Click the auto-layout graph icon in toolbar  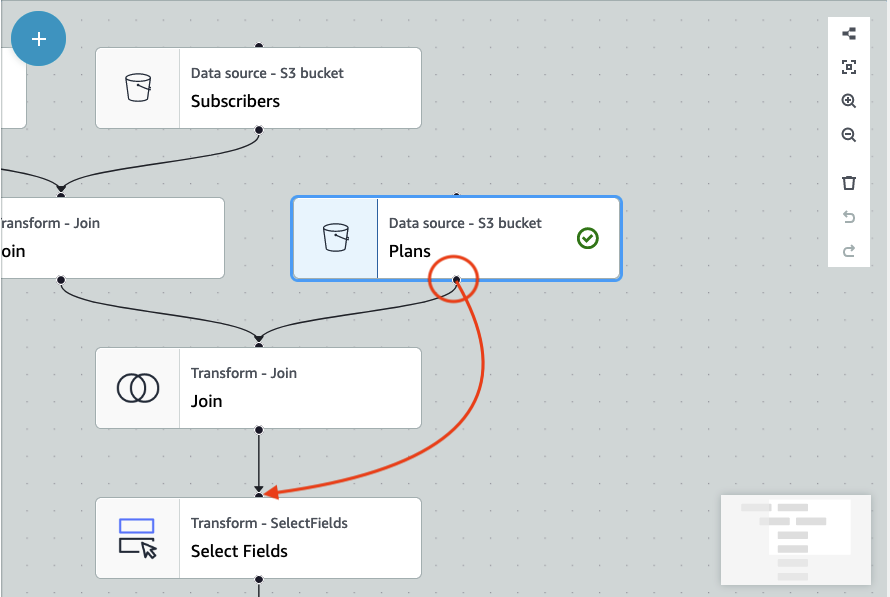click(849, 33)
